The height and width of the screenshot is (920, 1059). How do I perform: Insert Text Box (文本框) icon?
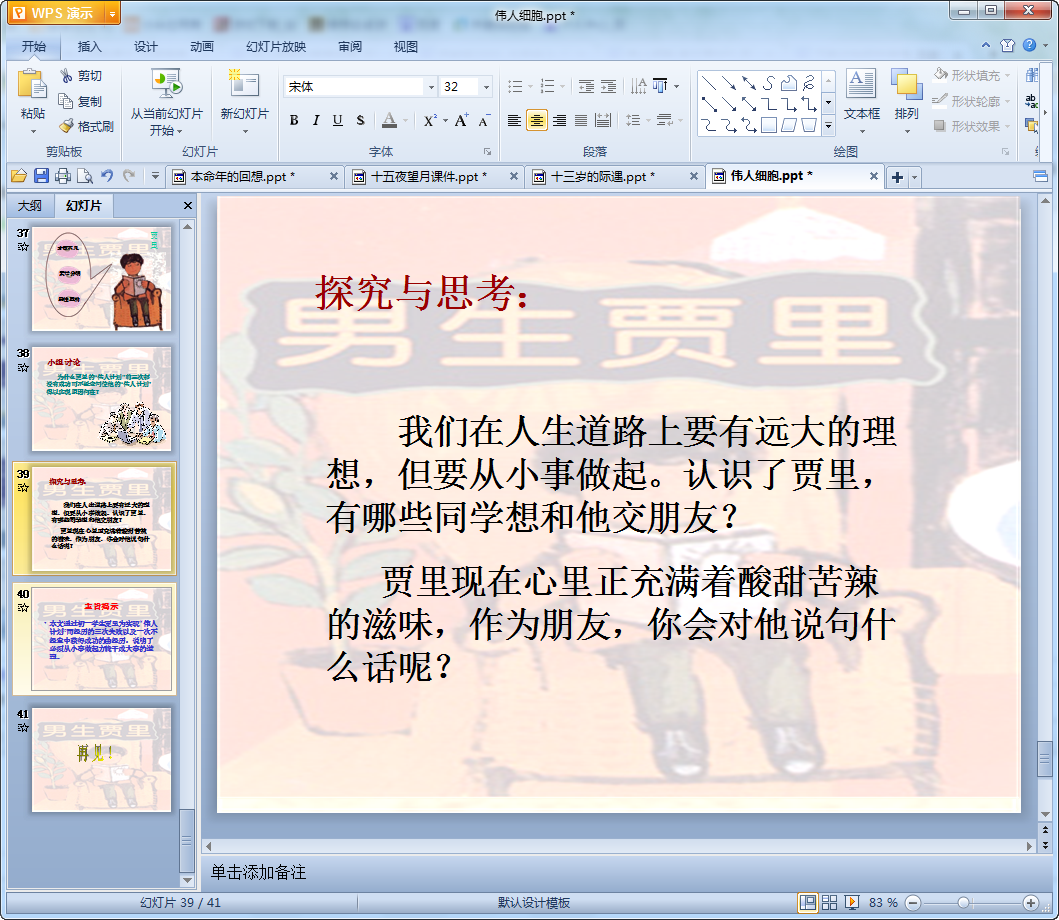coord(861,84)
